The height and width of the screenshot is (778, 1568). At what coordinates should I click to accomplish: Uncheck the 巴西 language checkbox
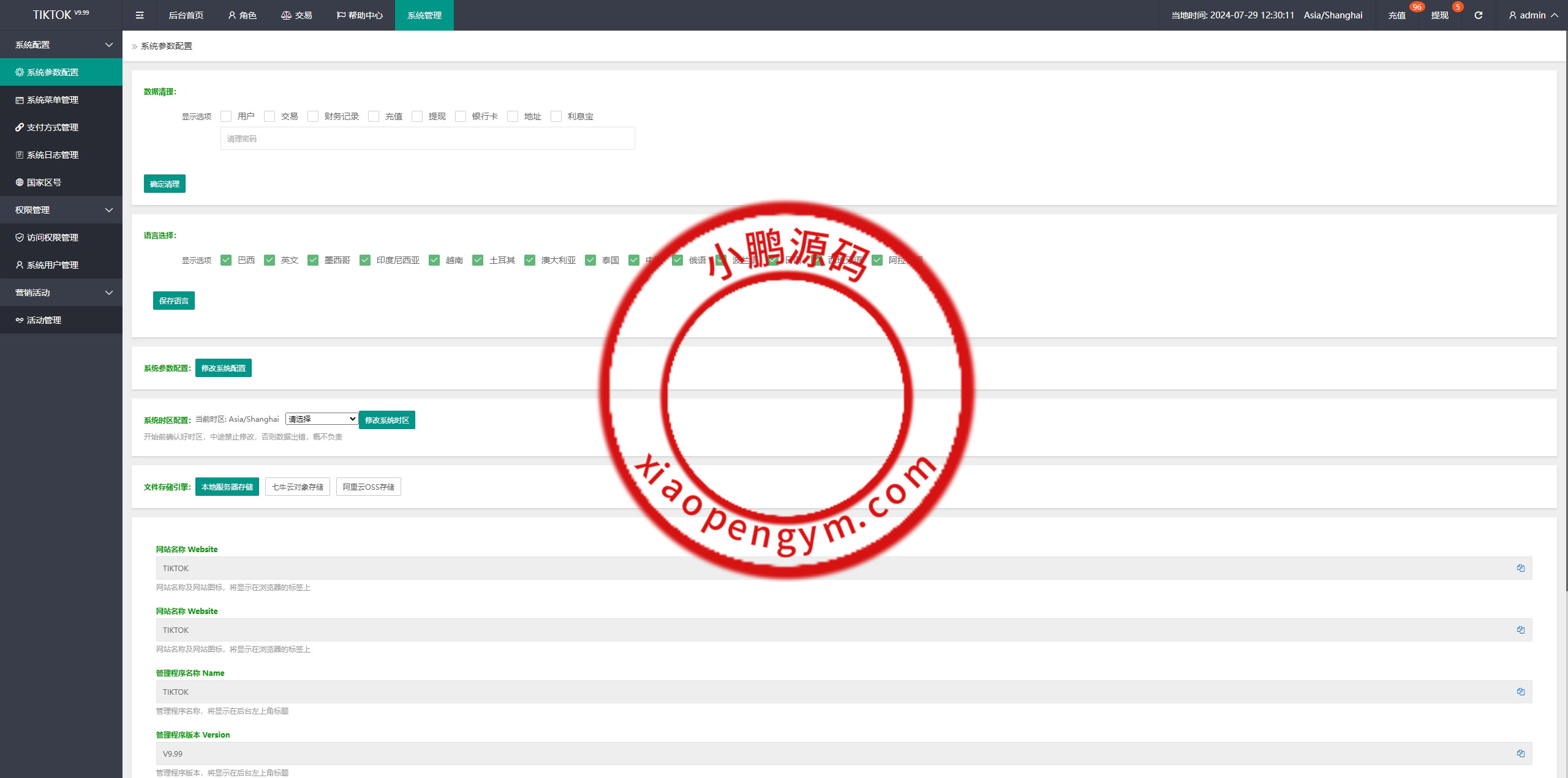[226, 260]
